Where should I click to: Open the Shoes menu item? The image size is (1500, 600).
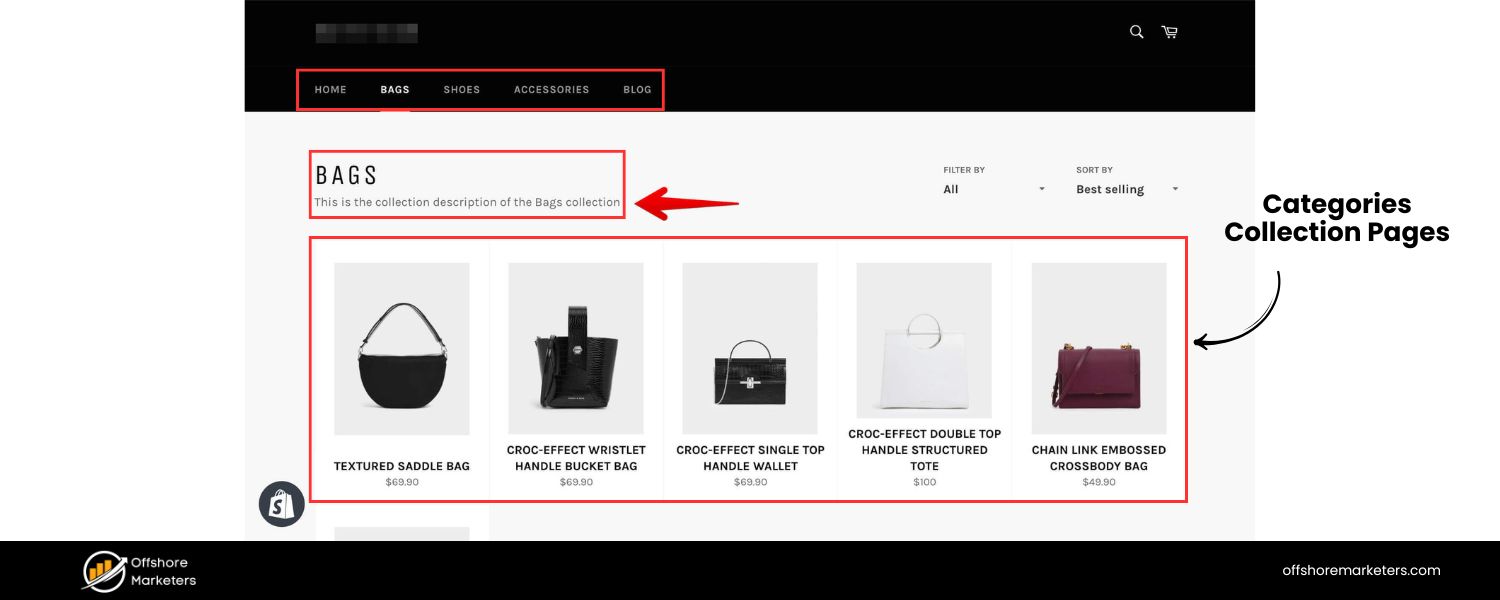tap(462, 89)
